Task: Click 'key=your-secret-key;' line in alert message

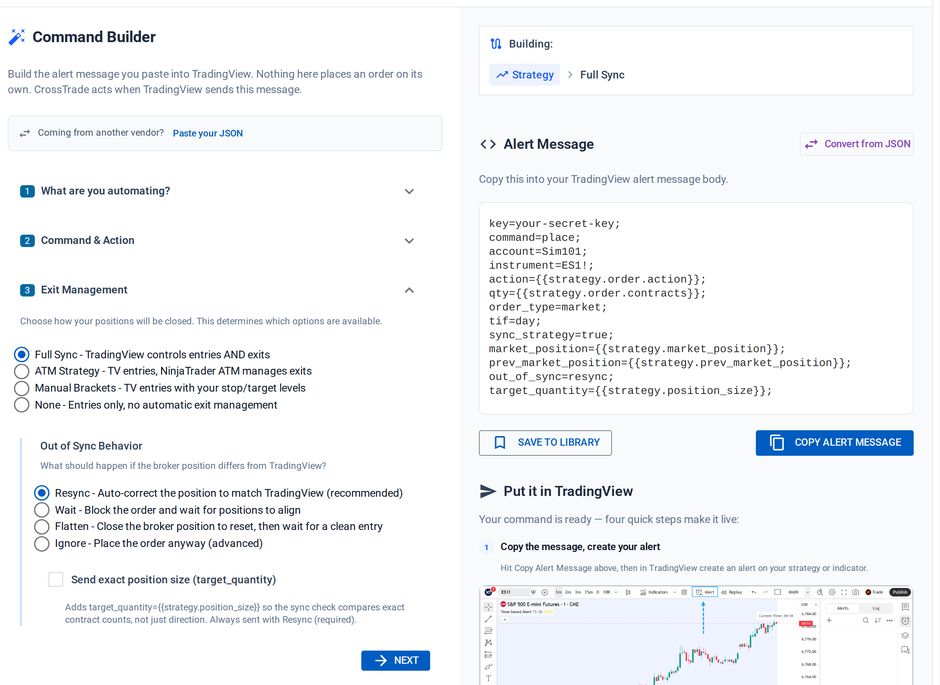Action: pyautogui.click(x=555, y=224)
